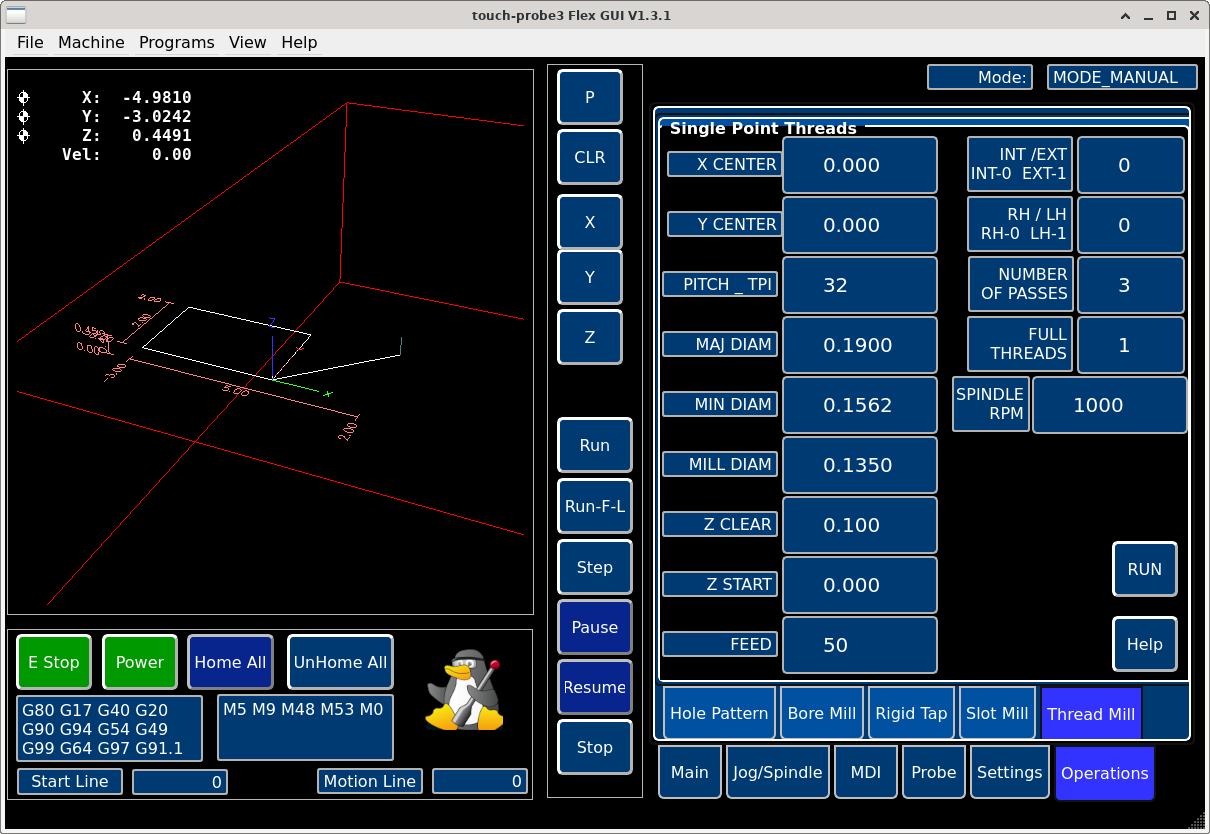The height and width of the screenshot is (834, 1210).
Task: Open the Probe tab
Action: [933, 772]
